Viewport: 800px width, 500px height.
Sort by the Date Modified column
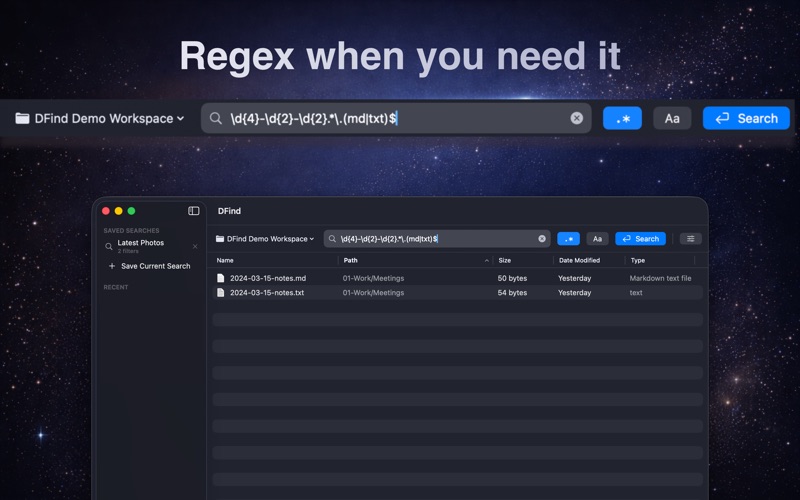(579, 260)
